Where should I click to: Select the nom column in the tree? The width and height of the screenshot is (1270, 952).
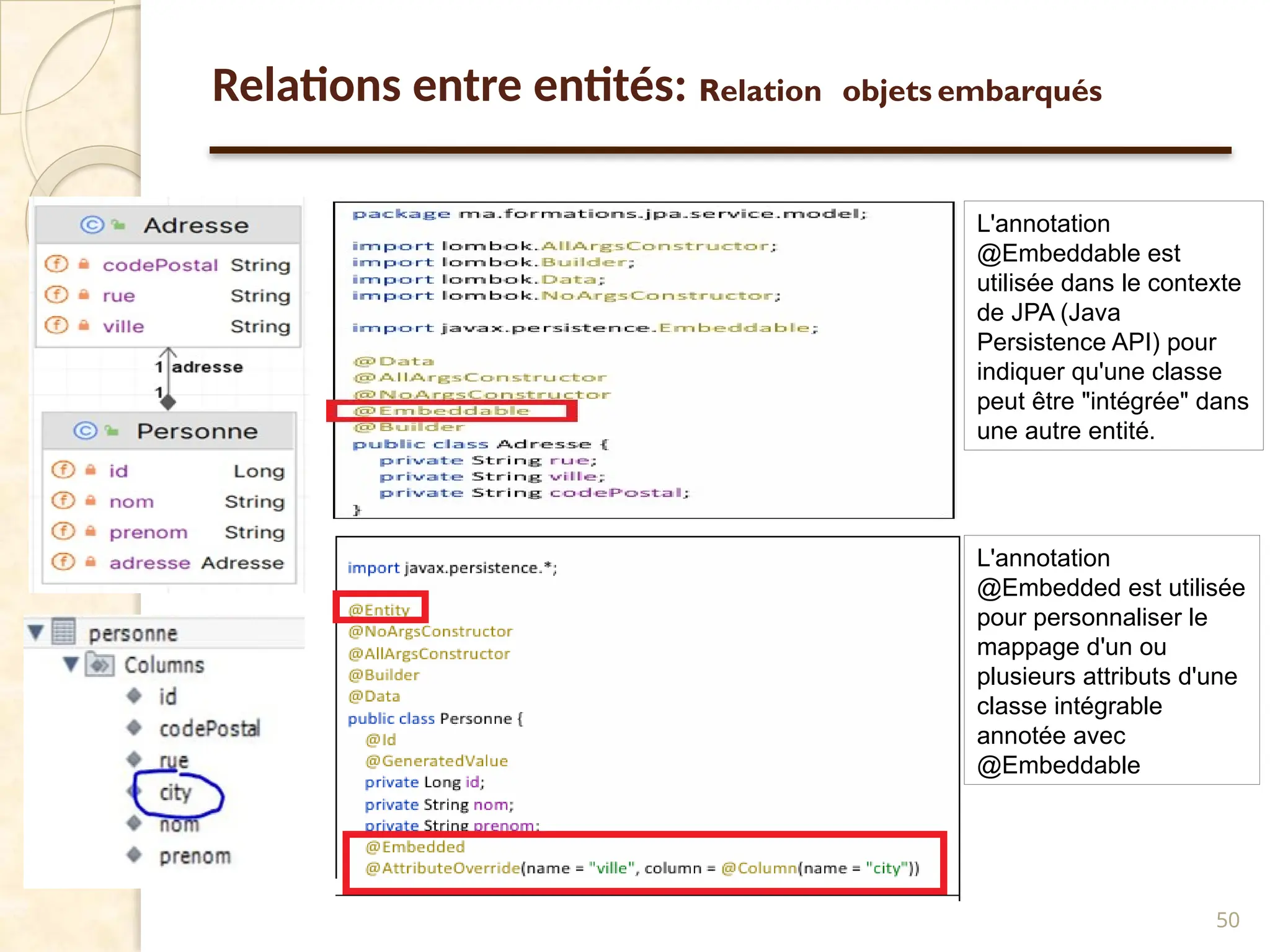[x=179, y=824]
